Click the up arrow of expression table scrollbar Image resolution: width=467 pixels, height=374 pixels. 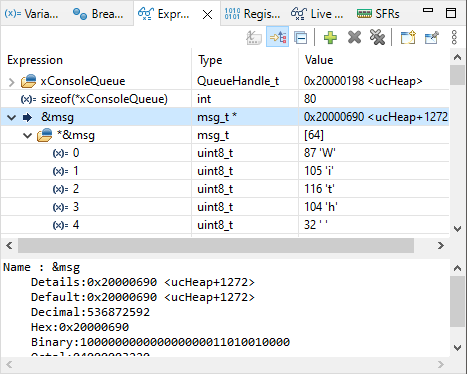(x=457, y=57)
